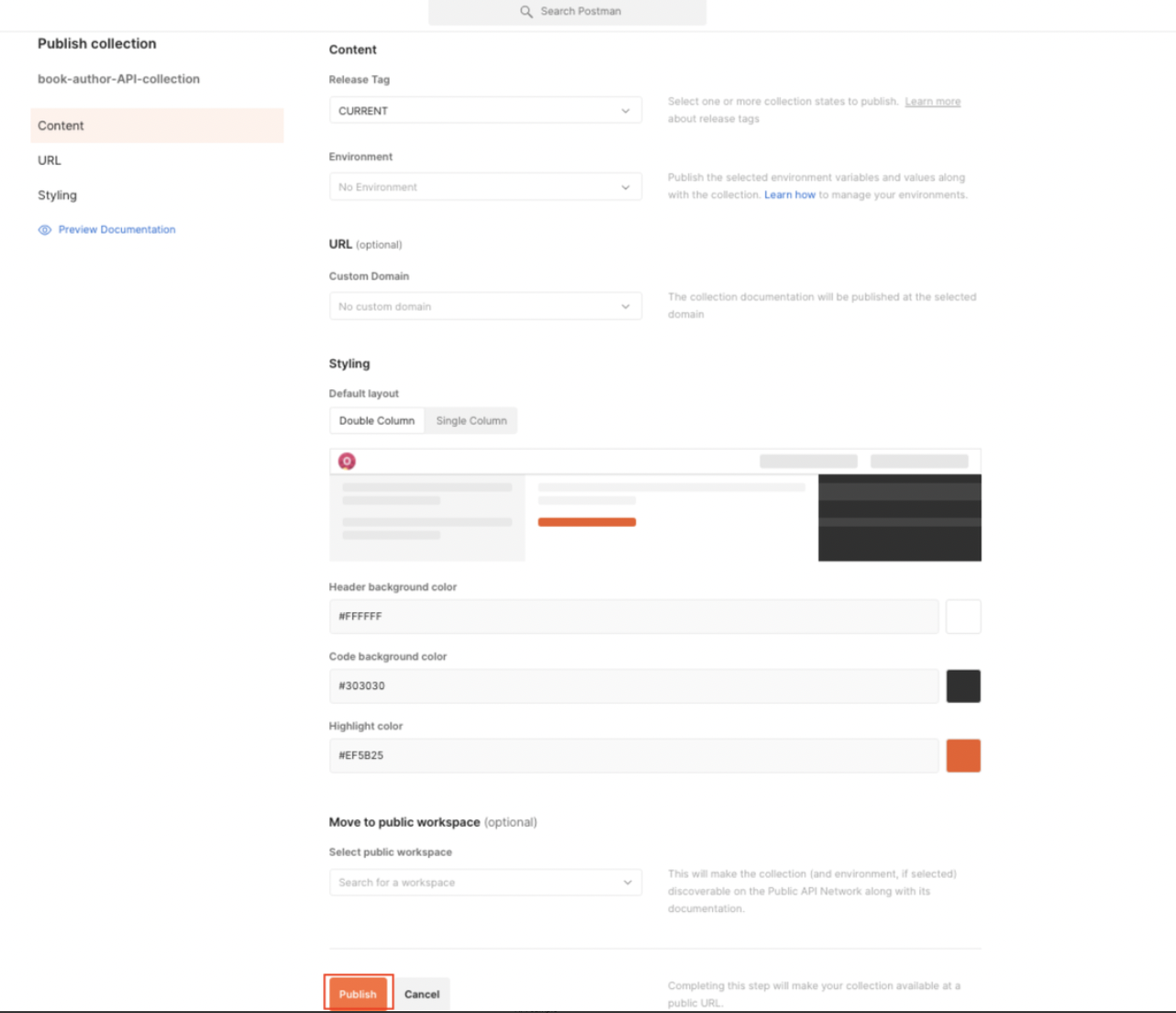Go to Content section in sidebar
The image size is (1176, 1013).
157,126
